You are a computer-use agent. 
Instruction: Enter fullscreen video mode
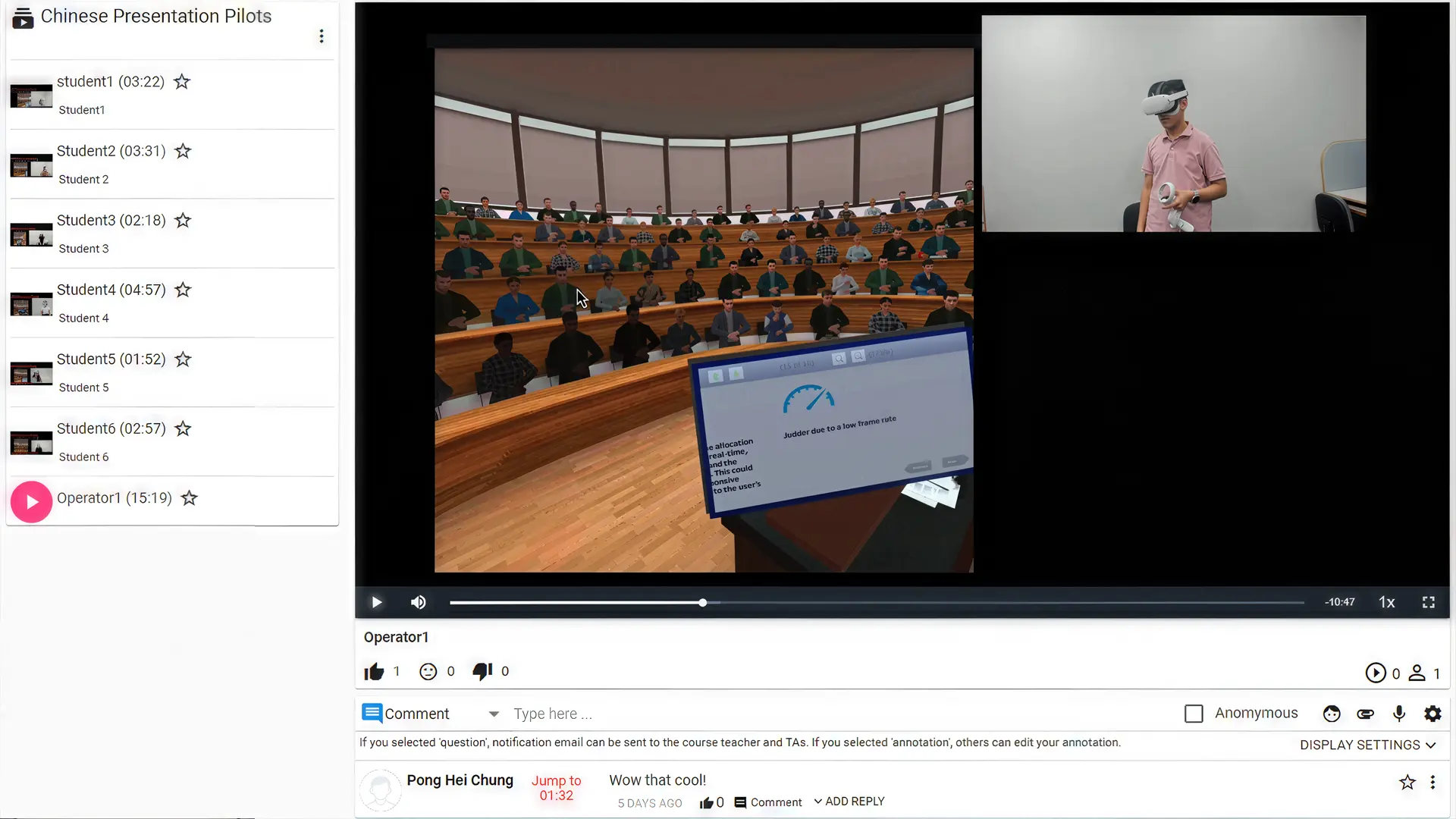[1428, 602]
